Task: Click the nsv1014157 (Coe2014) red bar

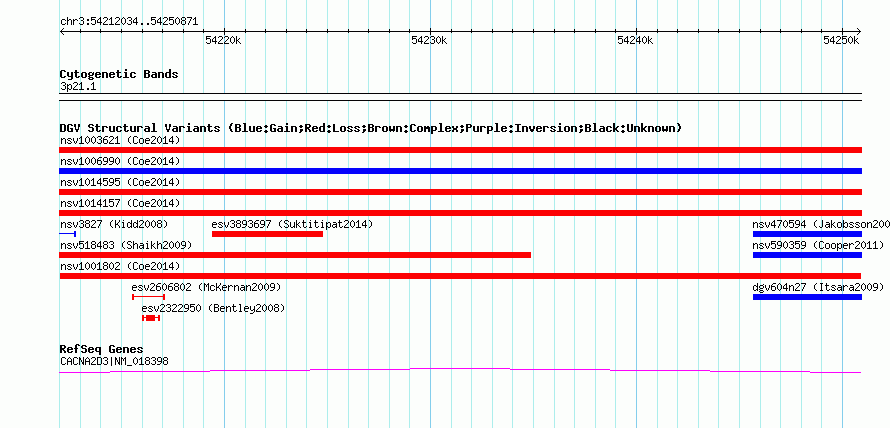Action: pos(460,213)
